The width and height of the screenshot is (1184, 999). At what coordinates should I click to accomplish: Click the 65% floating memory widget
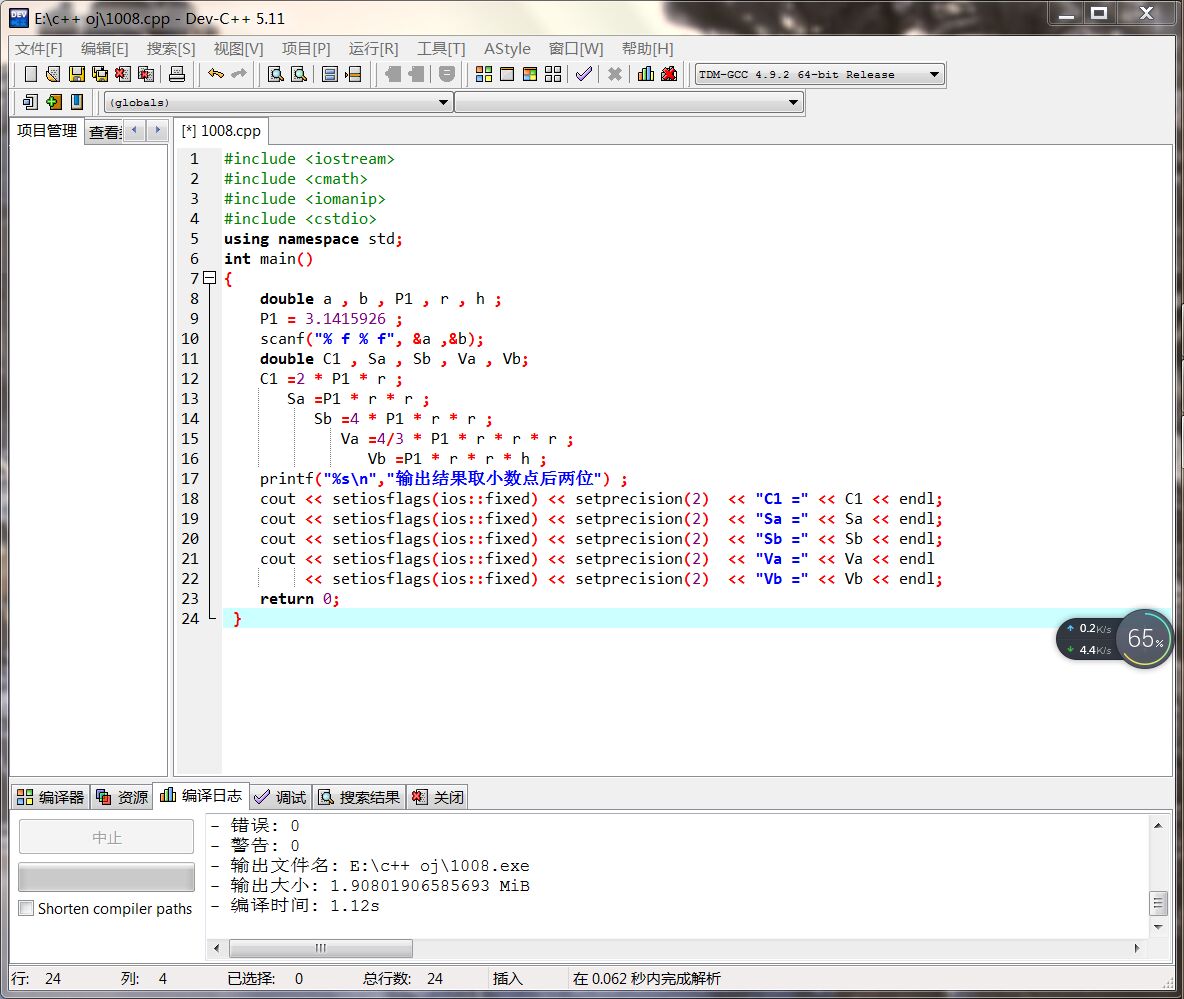[x=1145, y=639]
